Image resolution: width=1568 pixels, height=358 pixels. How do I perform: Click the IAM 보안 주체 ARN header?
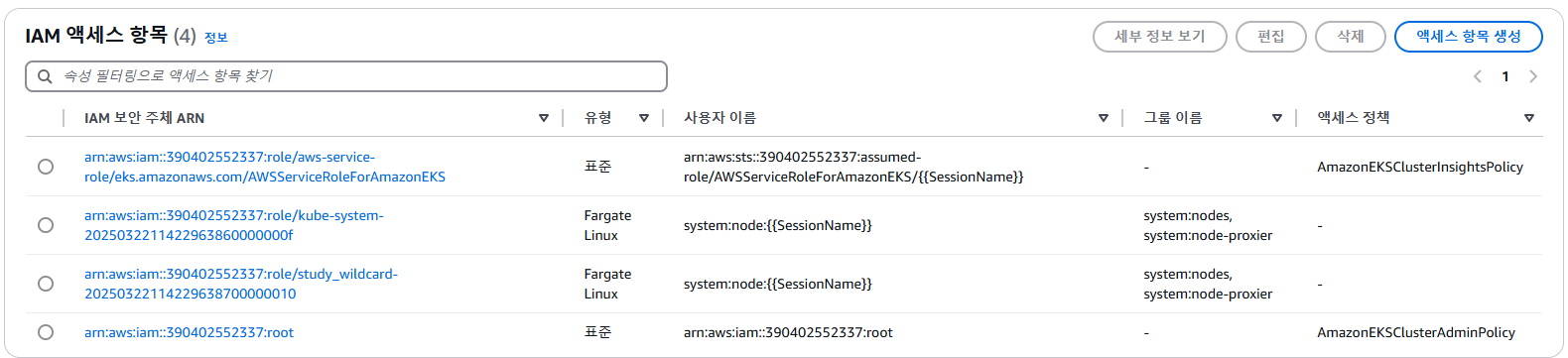click(x=144, y=118)
